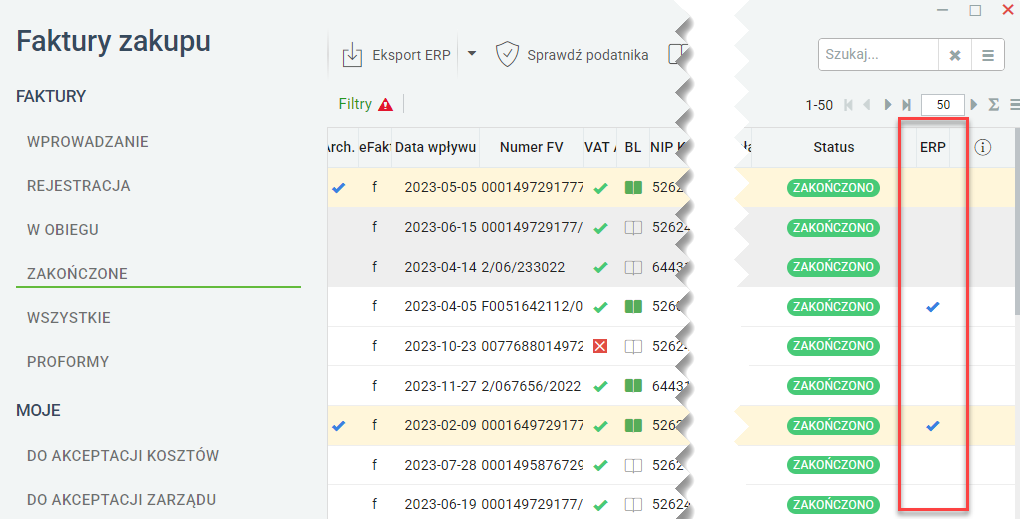Click ZAKOŃCZONO badge in 2023-05-05 row
Image resolution: width=1020 pixels, height=519 pixels.
(833, 188)
